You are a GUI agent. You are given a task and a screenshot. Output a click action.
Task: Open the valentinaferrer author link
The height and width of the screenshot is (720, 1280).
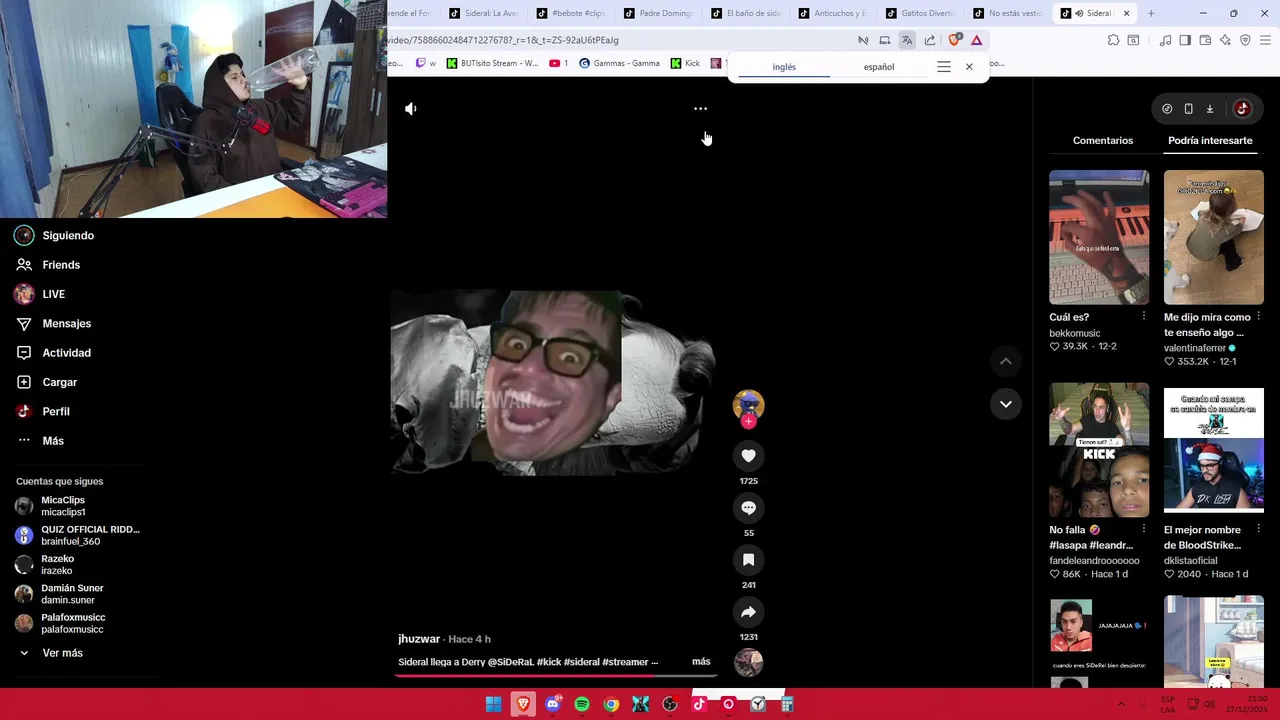pyautogui.click(x=1195, y=348)
